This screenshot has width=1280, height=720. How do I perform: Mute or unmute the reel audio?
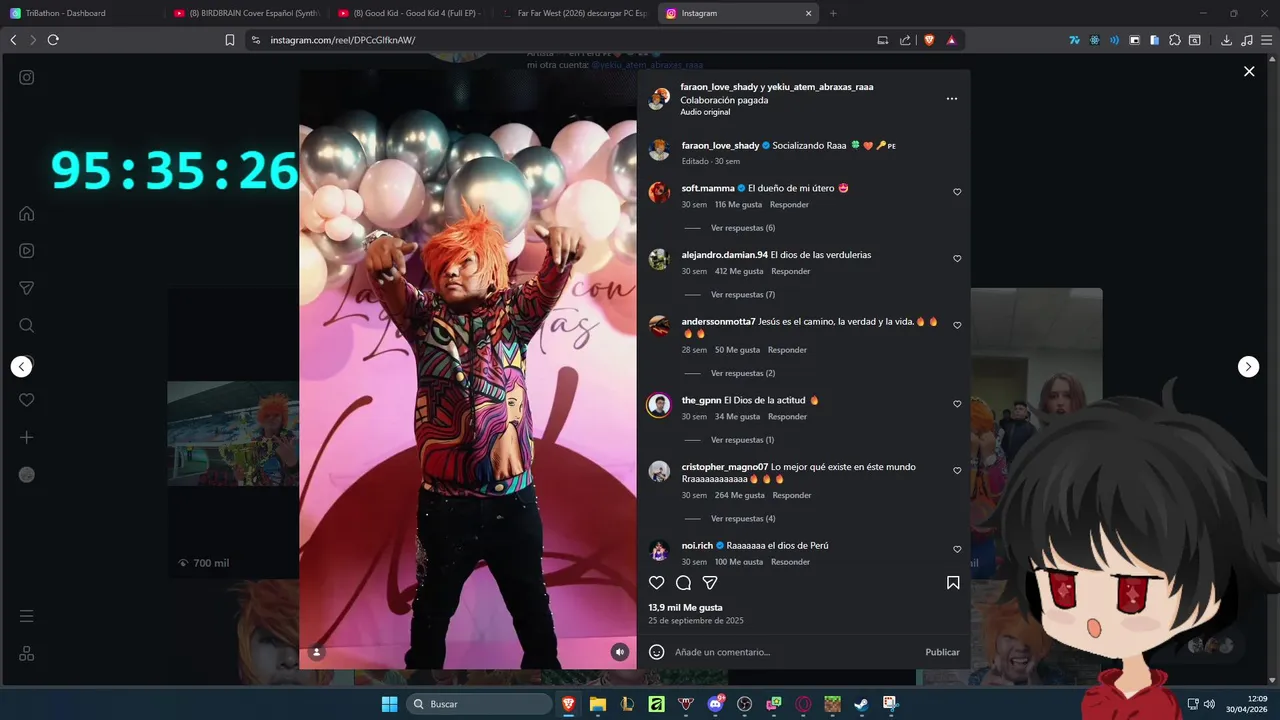(x=620, y=652)
